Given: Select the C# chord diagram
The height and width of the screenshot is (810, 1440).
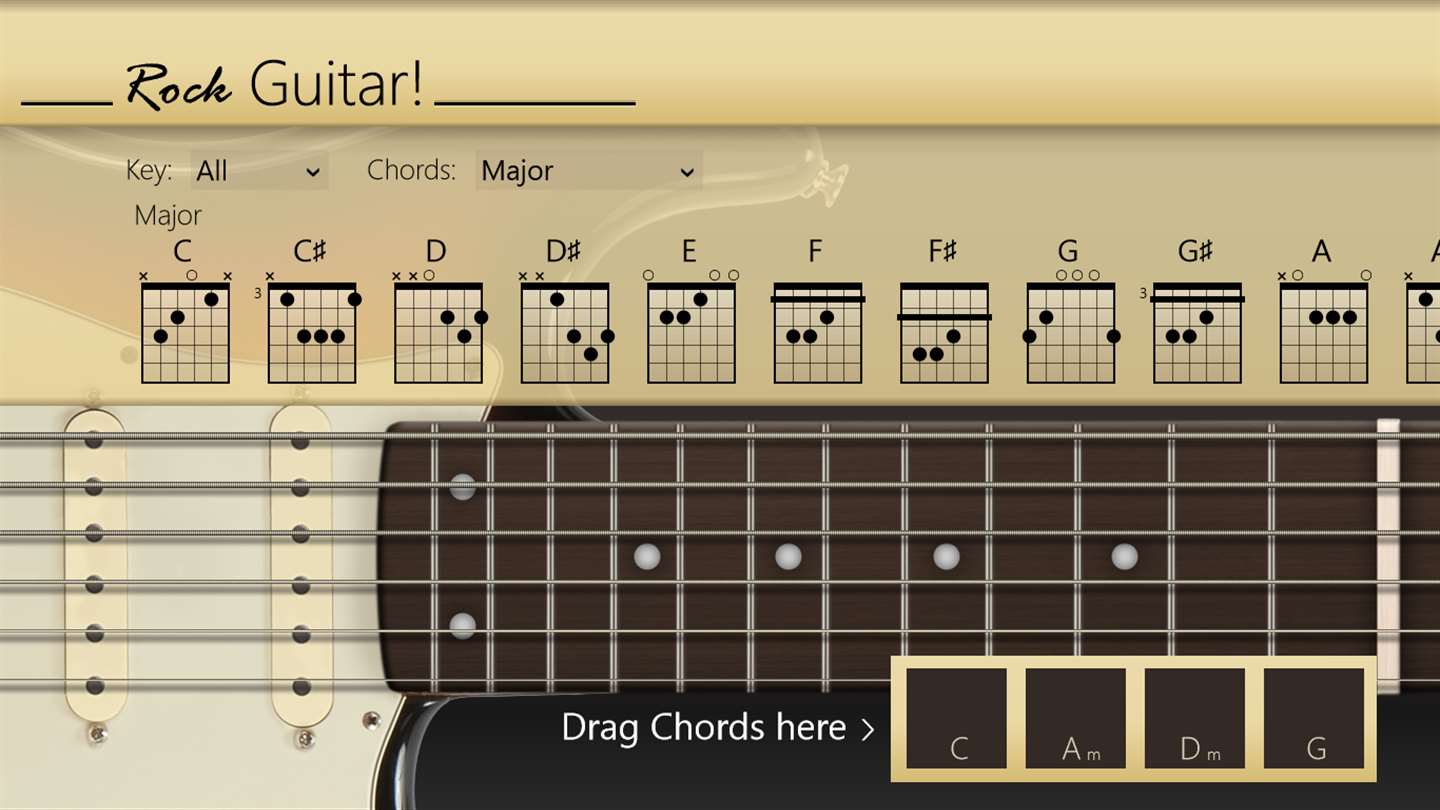Looking at the screenshot, I should click(311, 326).
